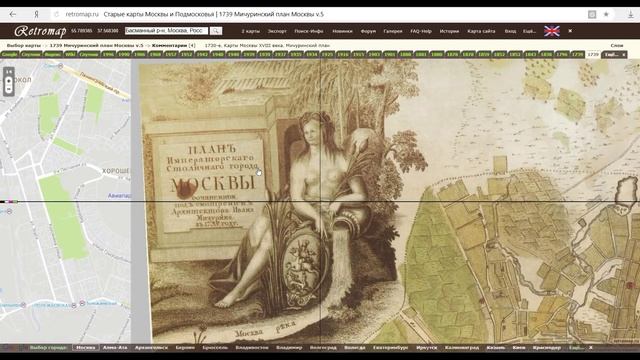This screenshot has width=640, height=360.
Task: Close the city bar with the X
Action: (x=590, y=348)
